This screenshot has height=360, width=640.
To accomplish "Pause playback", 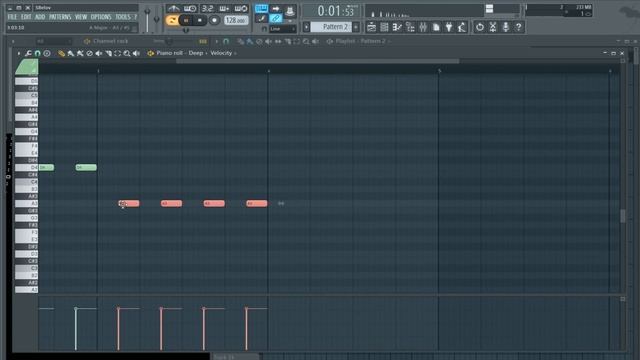I will [186, 20].
